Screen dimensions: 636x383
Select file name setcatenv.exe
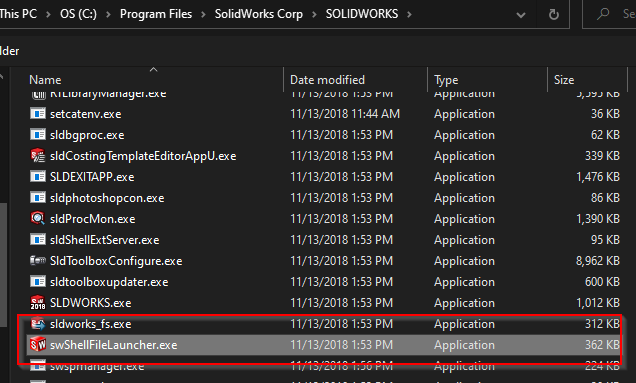point(86,114)
